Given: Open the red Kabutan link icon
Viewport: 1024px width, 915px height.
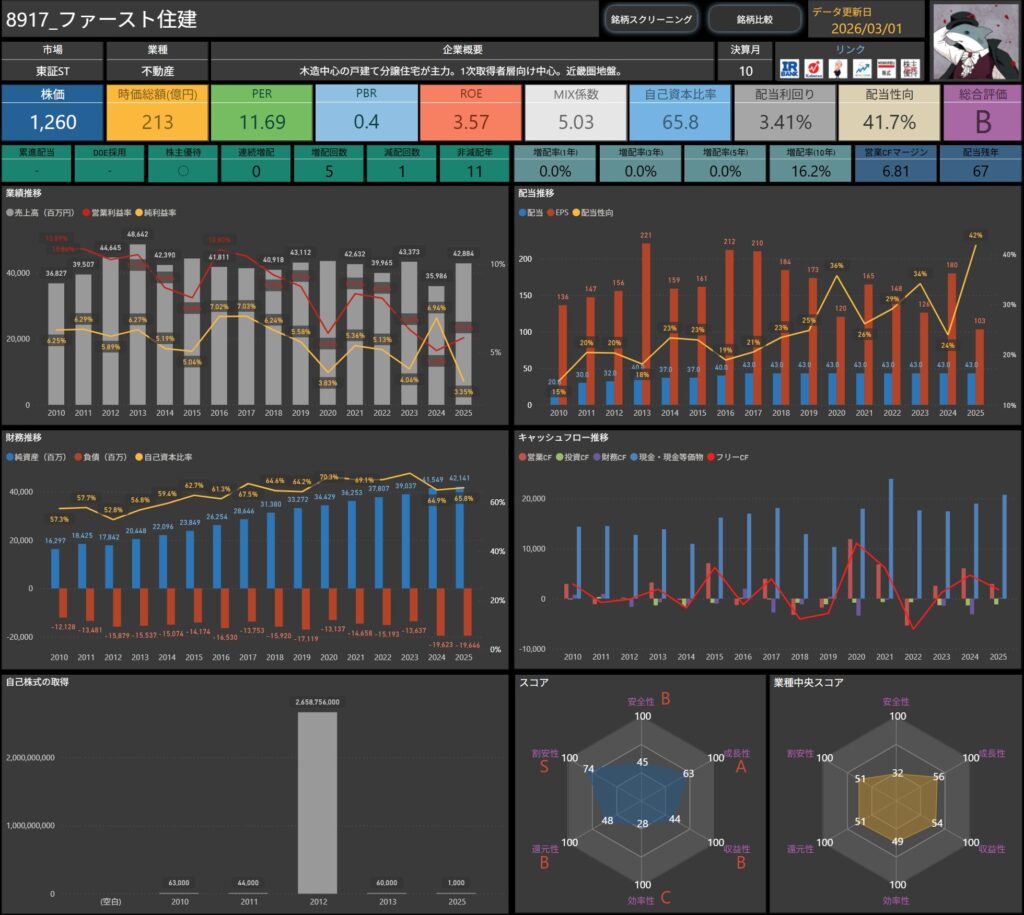Looking at the screenshot, I should coord(814,68).
